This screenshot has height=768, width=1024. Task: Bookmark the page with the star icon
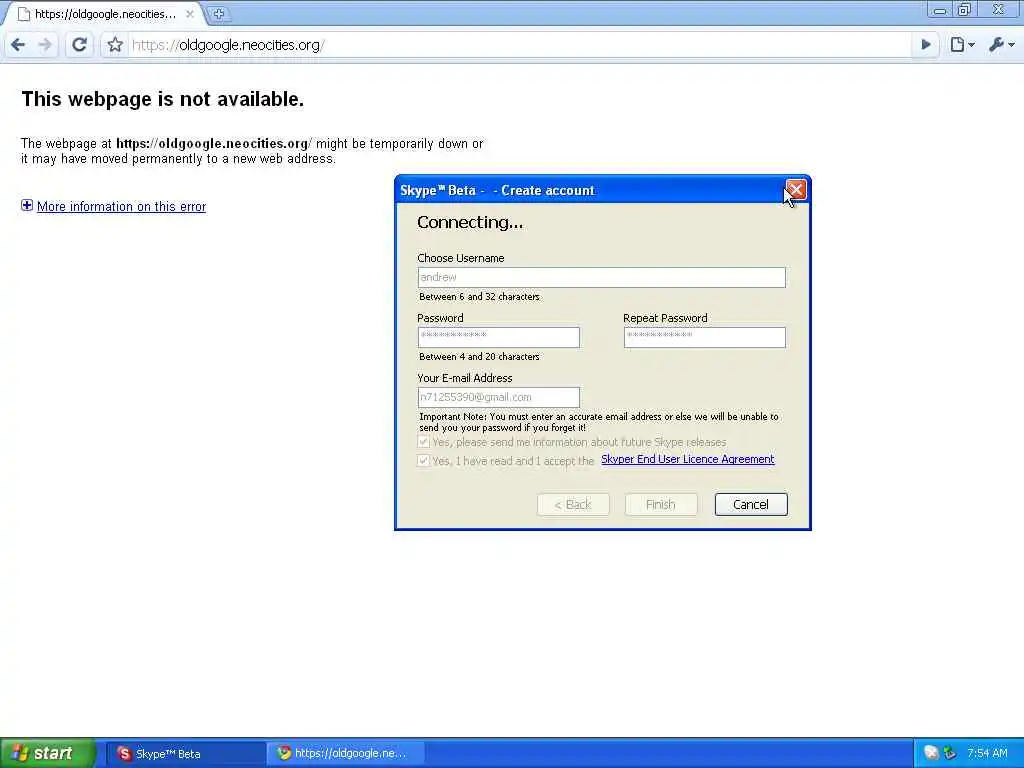point(115,44)
